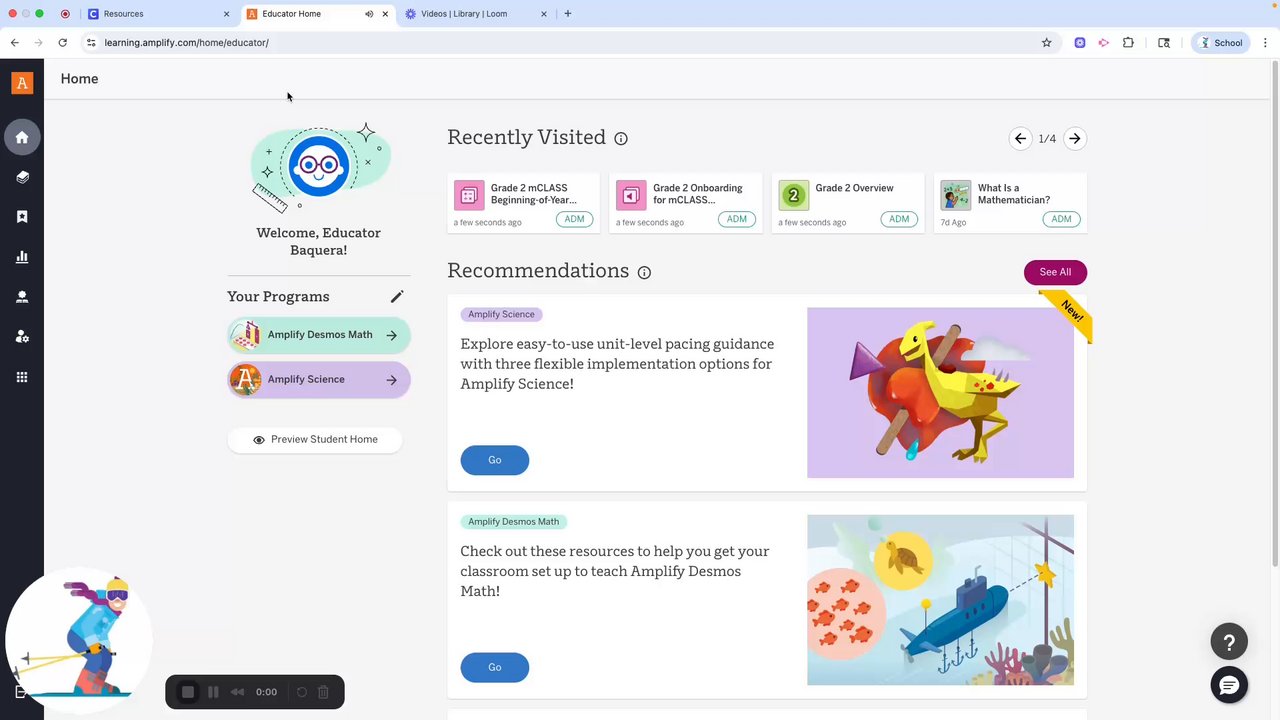This screenshot has width=1280, height=720.
Task: Click See All recommendations
Action: click(1055, 272)
